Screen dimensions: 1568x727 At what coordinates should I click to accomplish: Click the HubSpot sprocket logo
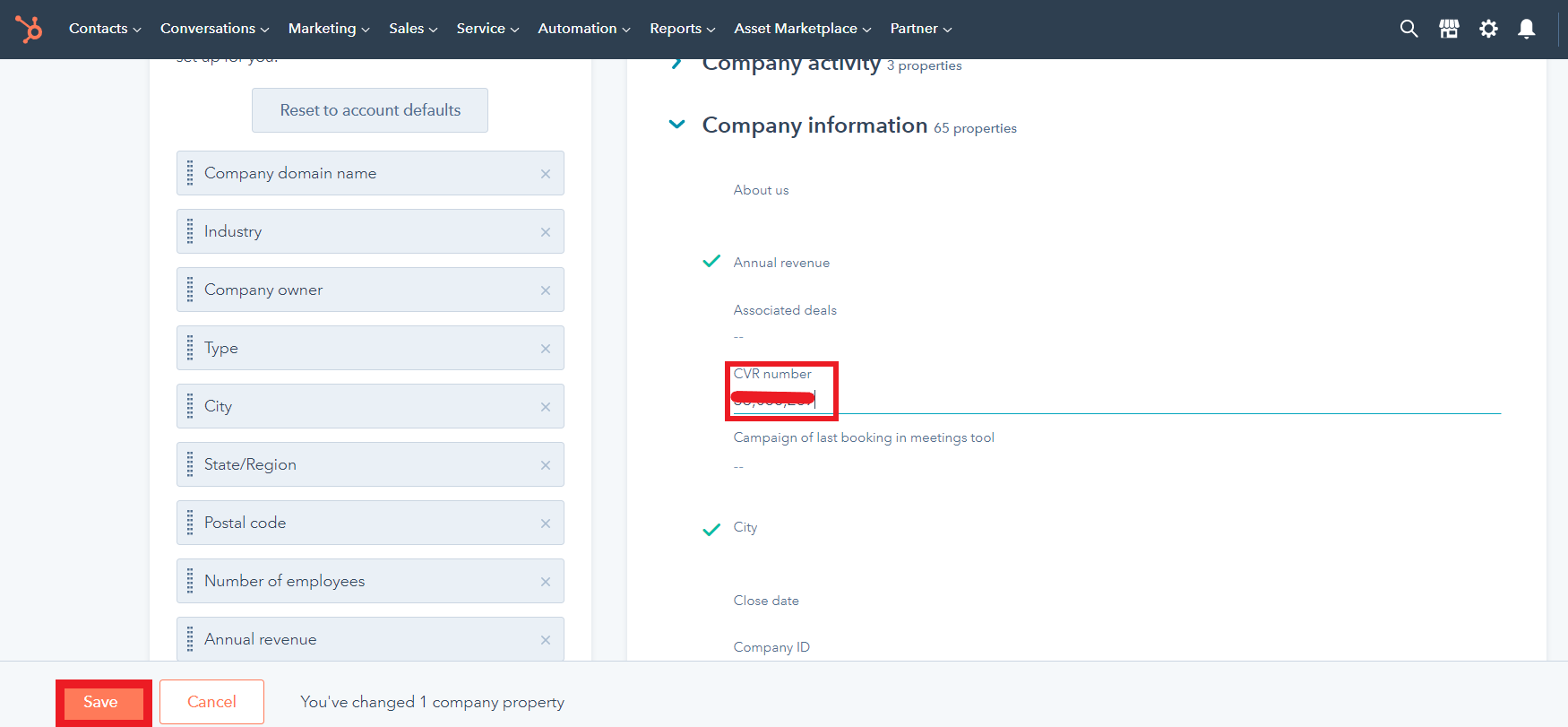[29, 29]
